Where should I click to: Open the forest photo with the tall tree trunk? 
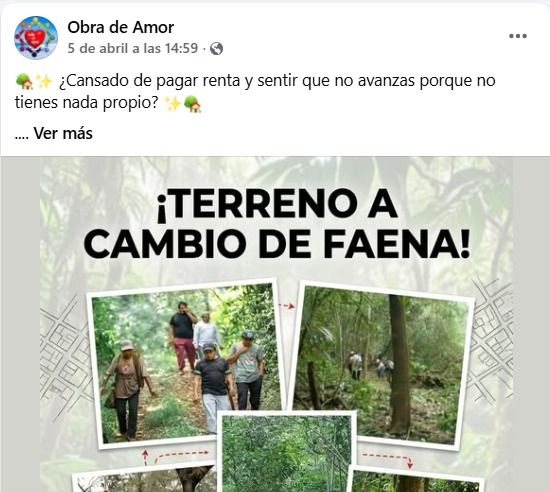point(380,365)
